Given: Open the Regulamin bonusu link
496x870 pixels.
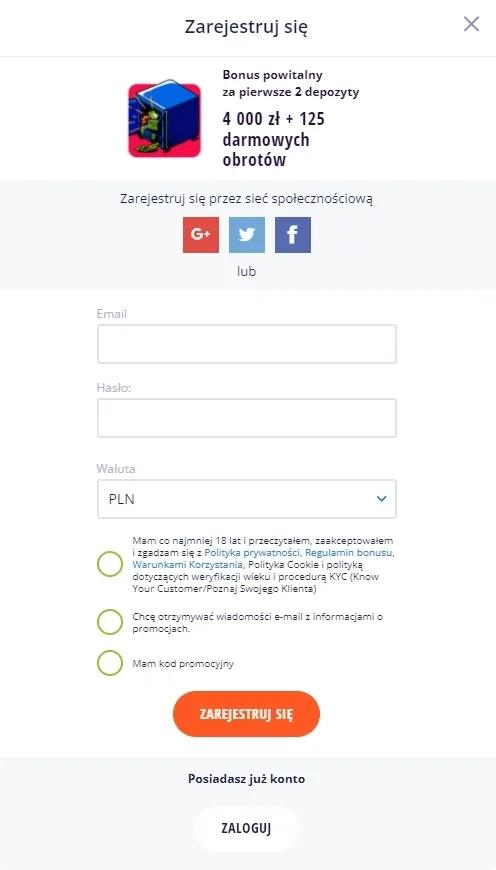Looking at the screenshot, I should 350,553.
